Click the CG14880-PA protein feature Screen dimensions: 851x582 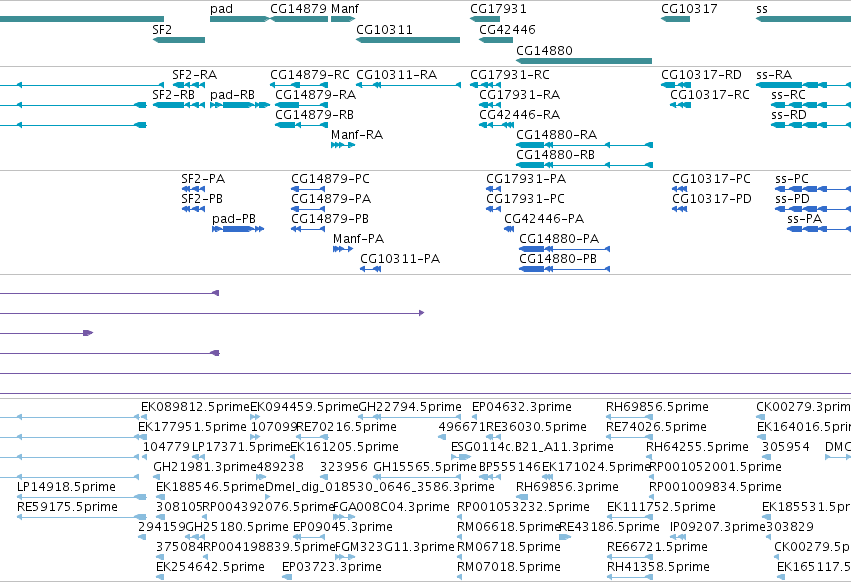[x=564, y=249]
